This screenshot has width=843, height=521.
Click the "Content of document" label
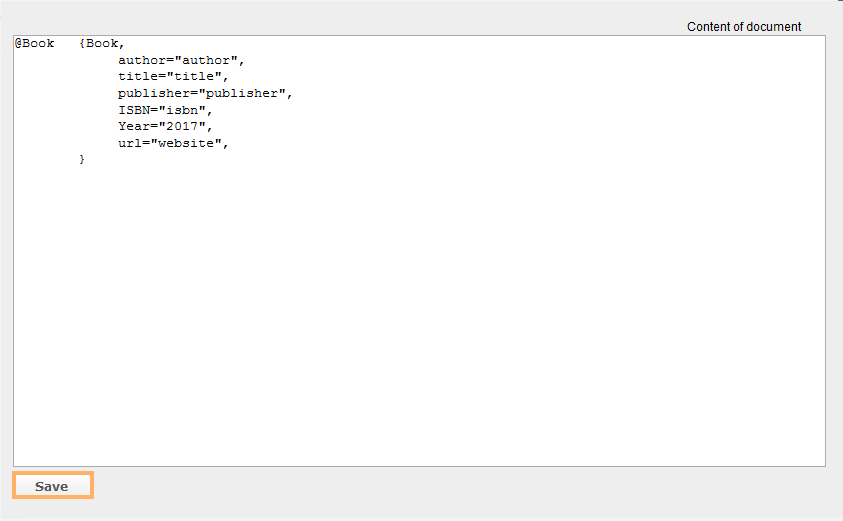(744, 27)
